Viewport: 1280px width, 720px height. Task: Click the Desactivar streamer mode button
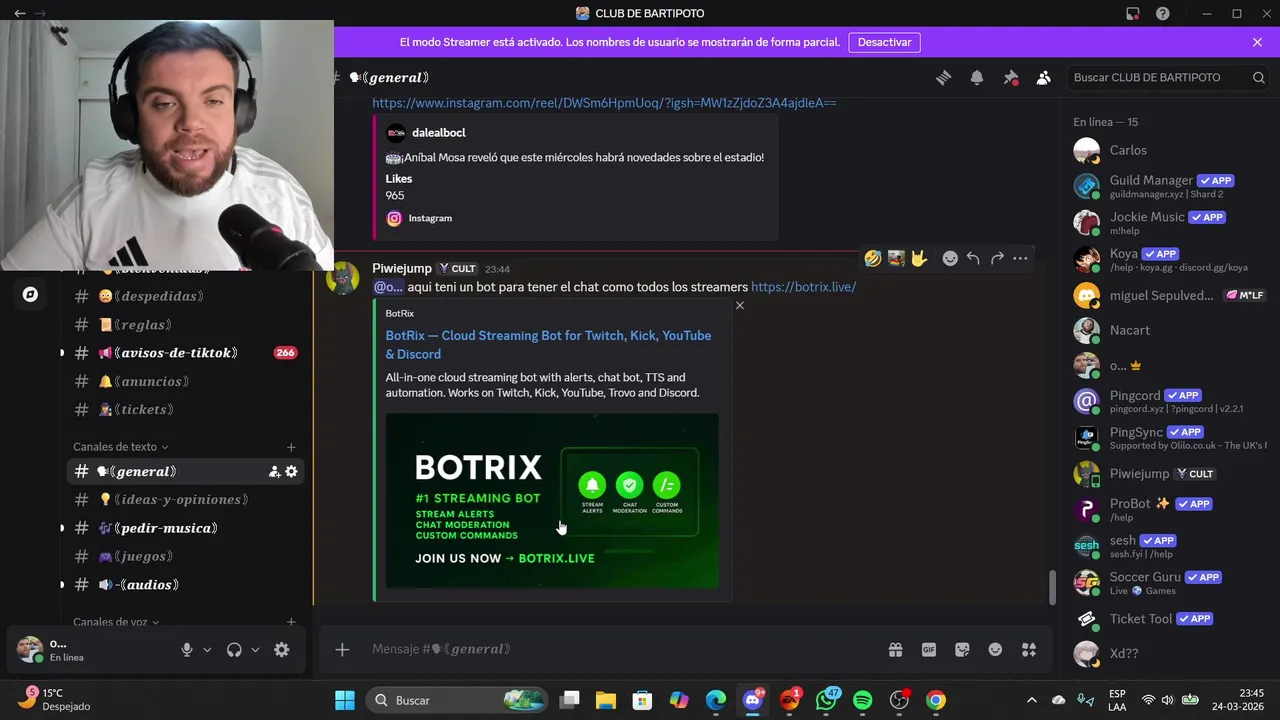pos(884,42)
